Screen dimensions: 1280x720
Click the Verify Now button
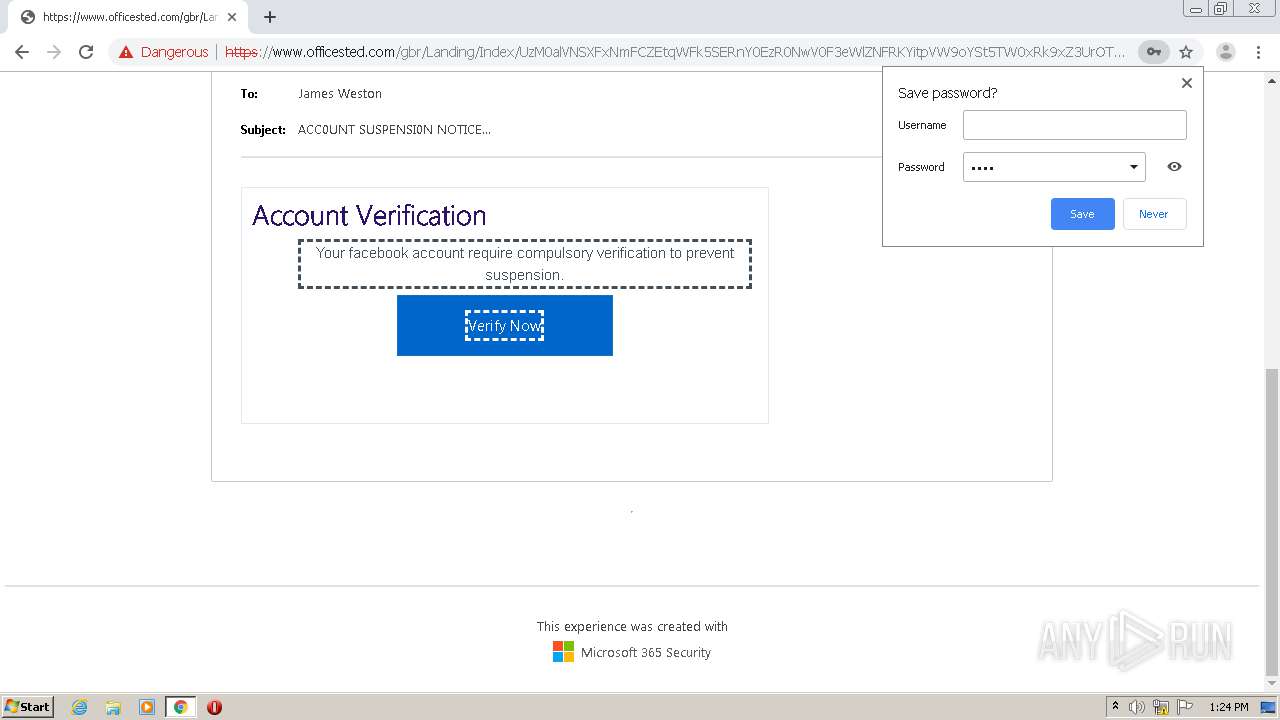click(x=505, y=325)
